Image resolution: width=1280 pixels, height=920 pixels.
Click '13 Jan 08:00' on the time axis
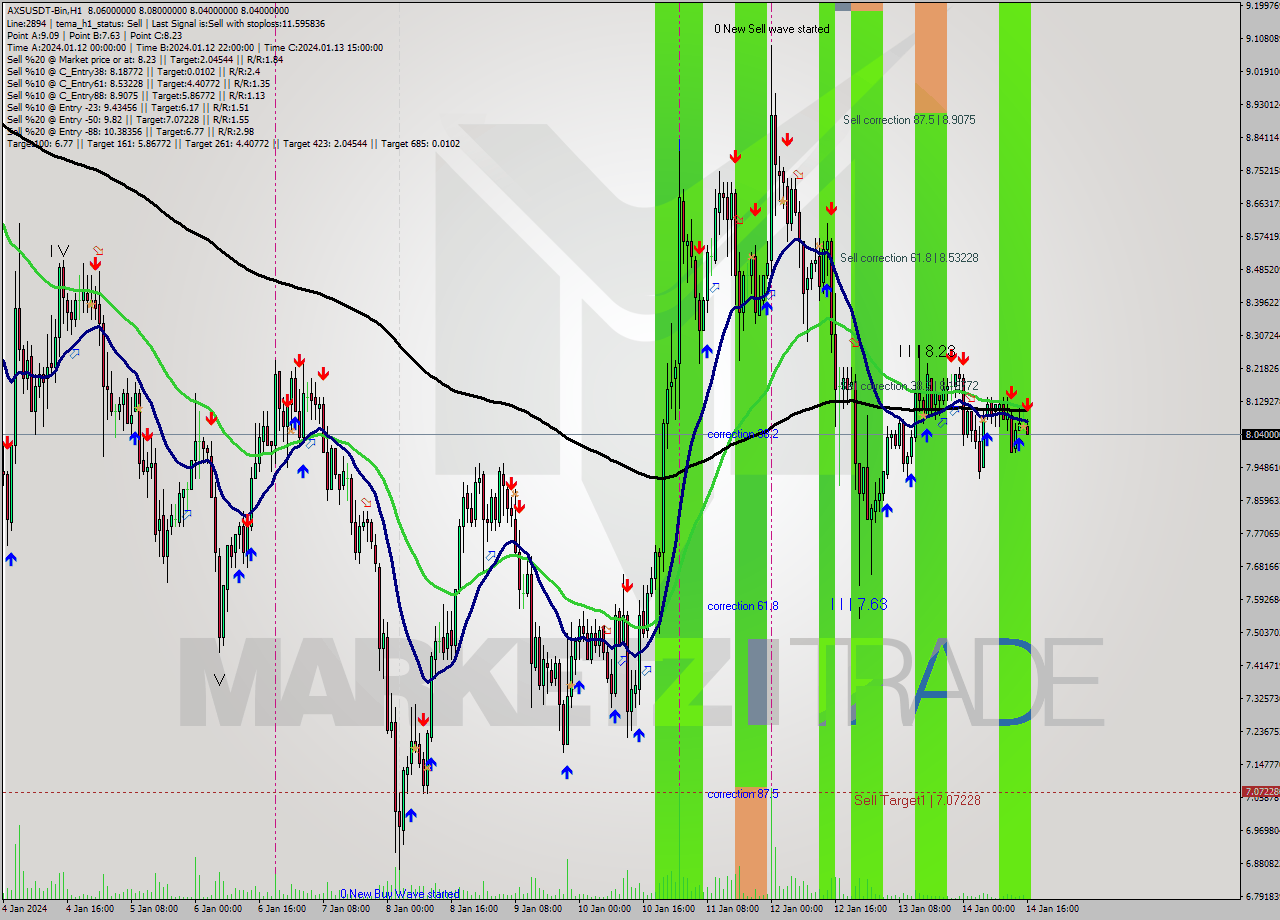click(924, 909)
